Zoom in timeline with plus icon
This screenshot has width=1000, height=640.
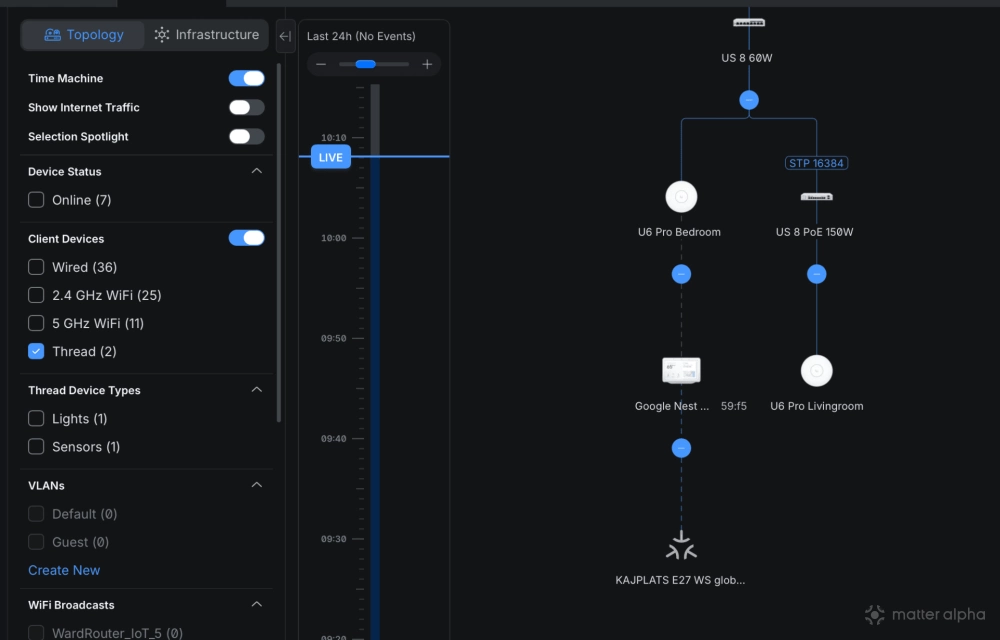coord(427,64)
